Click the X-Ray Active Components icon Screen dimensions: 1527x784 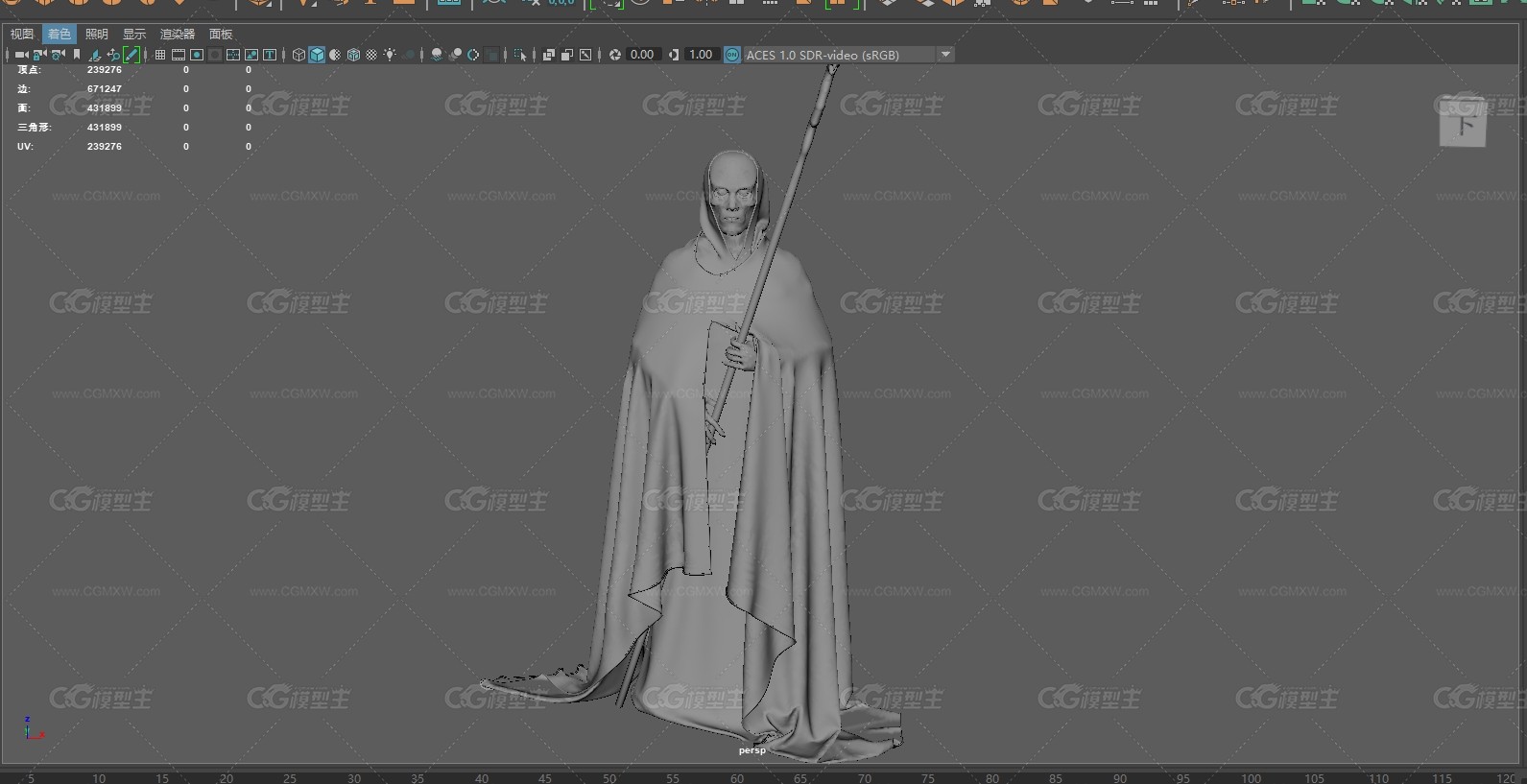[567, 55]
